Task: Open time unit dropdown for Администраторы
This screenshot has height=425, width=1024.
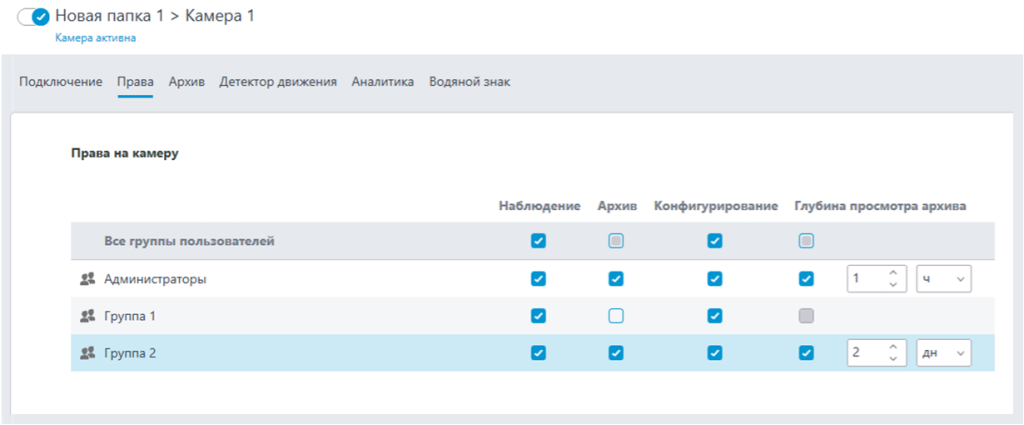Action: pyautogui.click(x=943, y=279)
